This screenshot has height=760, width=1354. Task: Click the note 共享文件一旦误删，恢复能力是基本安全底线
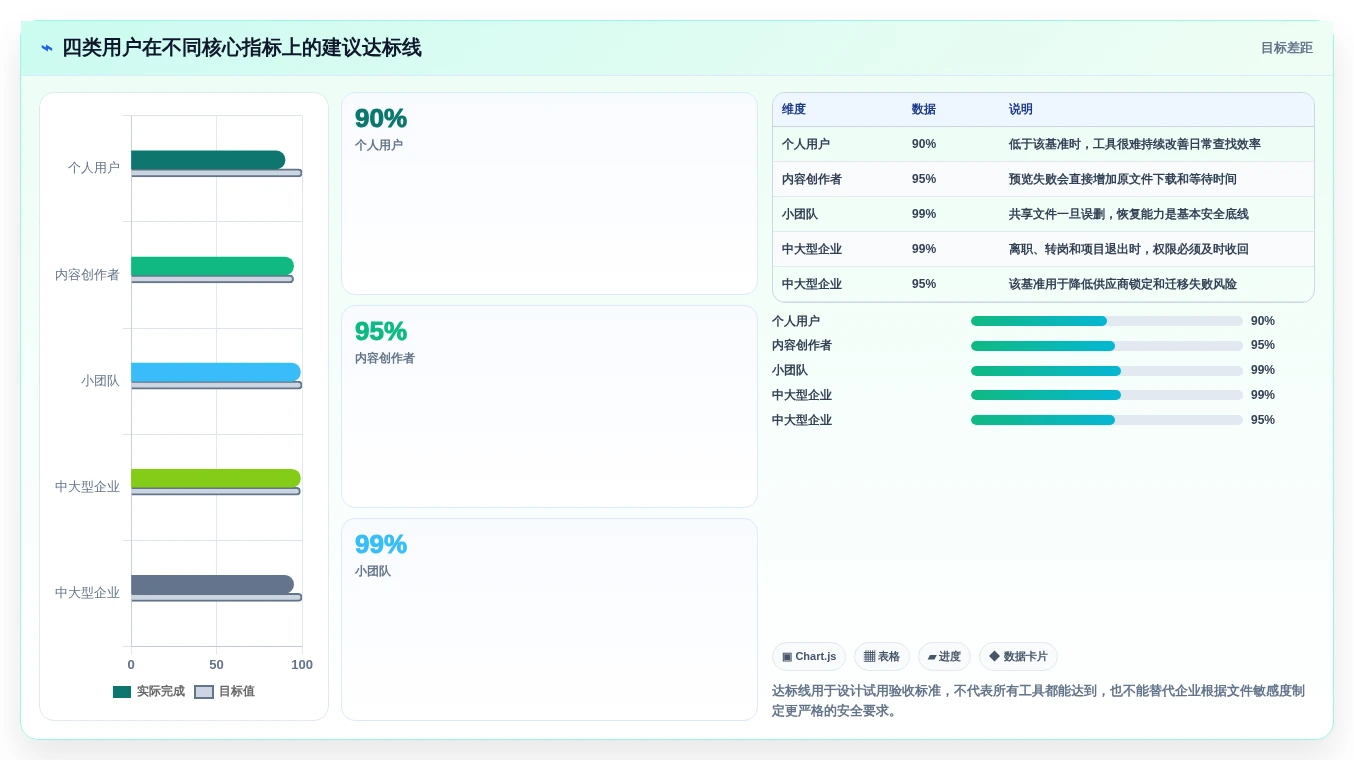[1129, 214]
